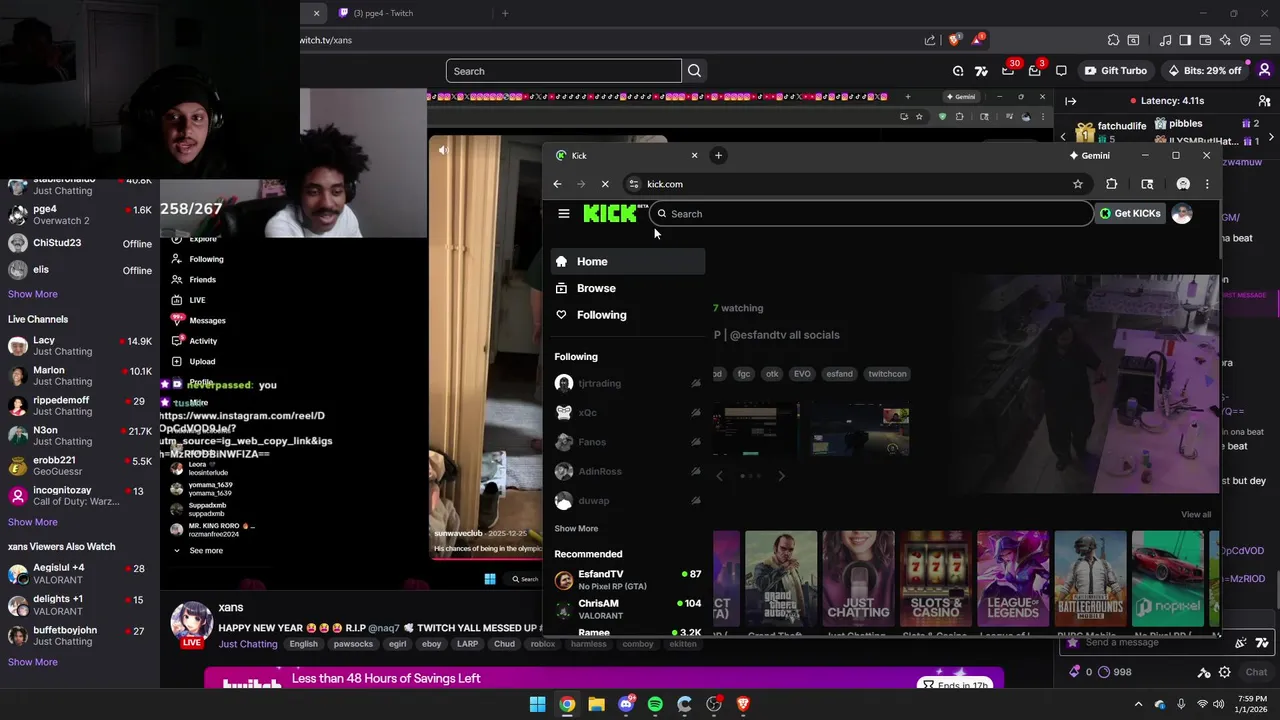Open Twitch chat community users icon

pyautogui.click(x=1264, y=101)
